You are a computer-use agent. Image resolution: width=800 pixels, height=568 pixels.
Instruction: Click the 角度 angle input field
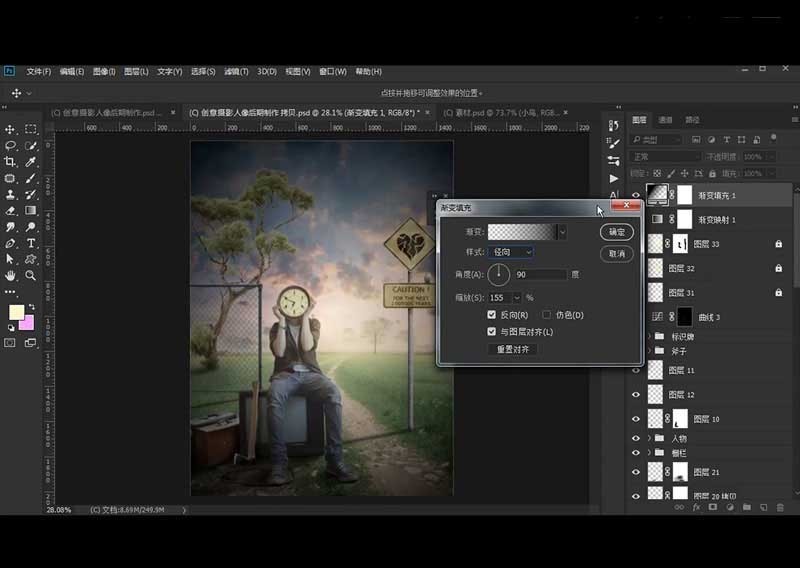point(541,274)
